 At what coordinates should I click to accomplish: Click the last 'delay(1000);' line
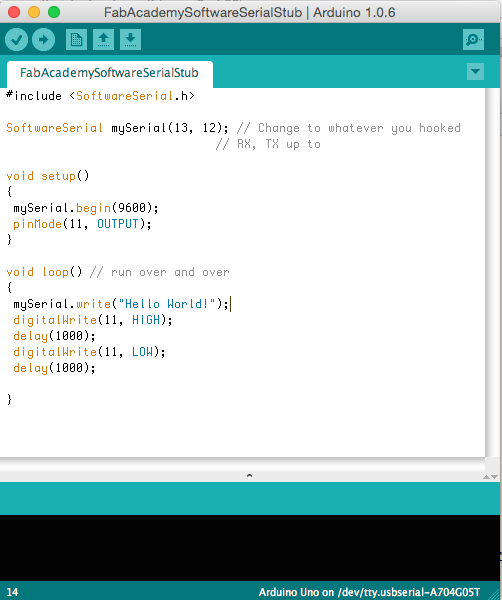coord(54,368)
